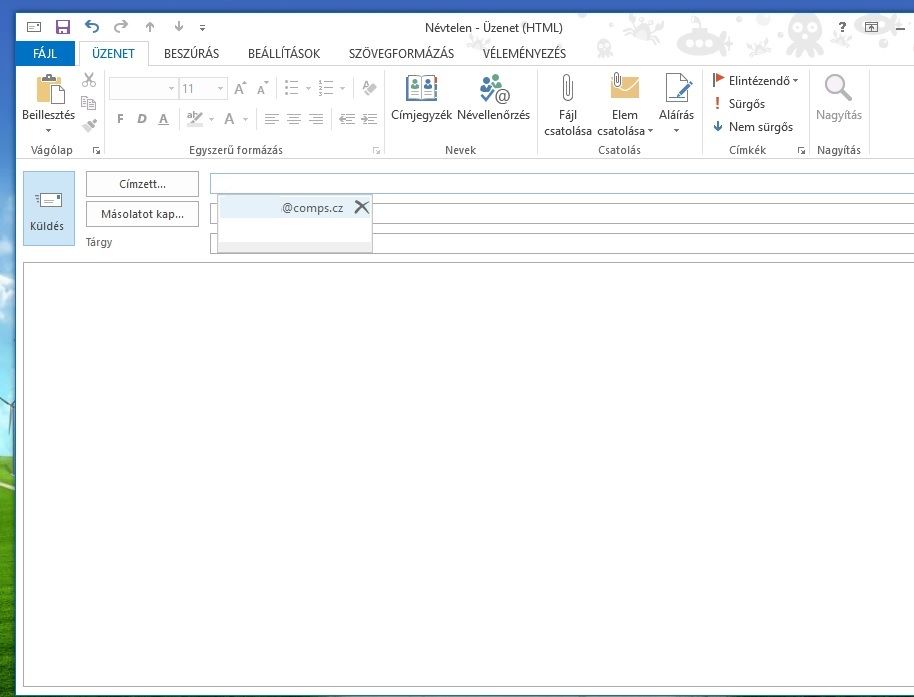Toggle bulleted list
914x697 pixels.
point(291,89)
